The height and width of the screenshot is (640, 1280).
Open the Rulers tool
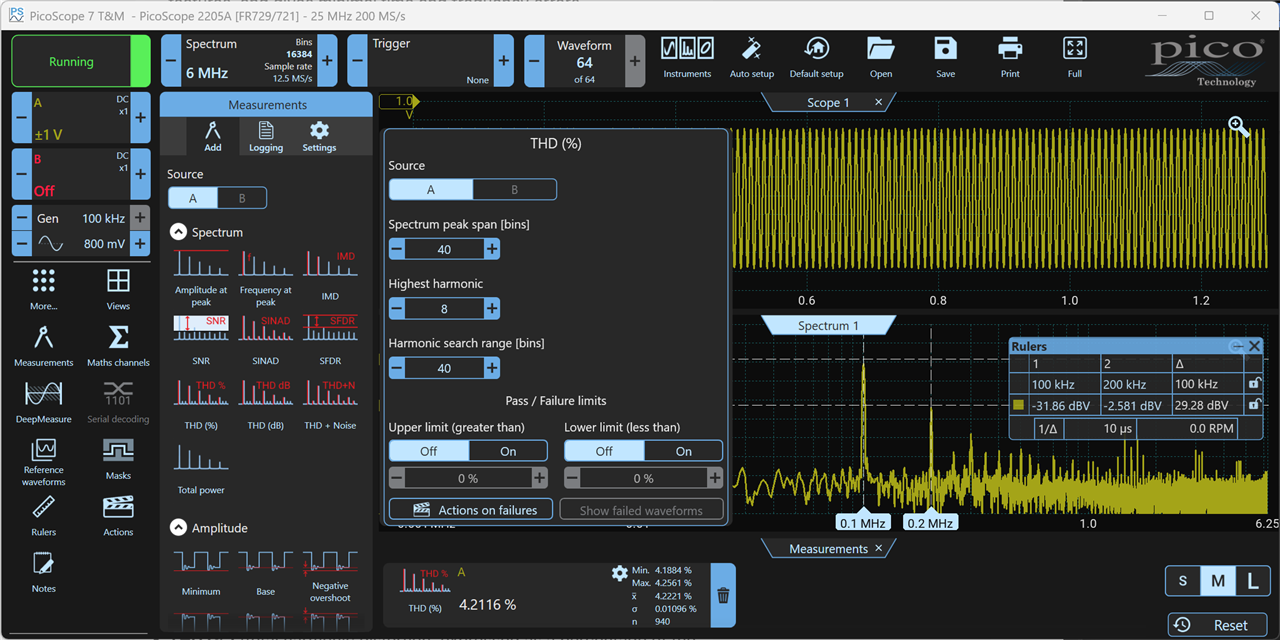(44, 516)
